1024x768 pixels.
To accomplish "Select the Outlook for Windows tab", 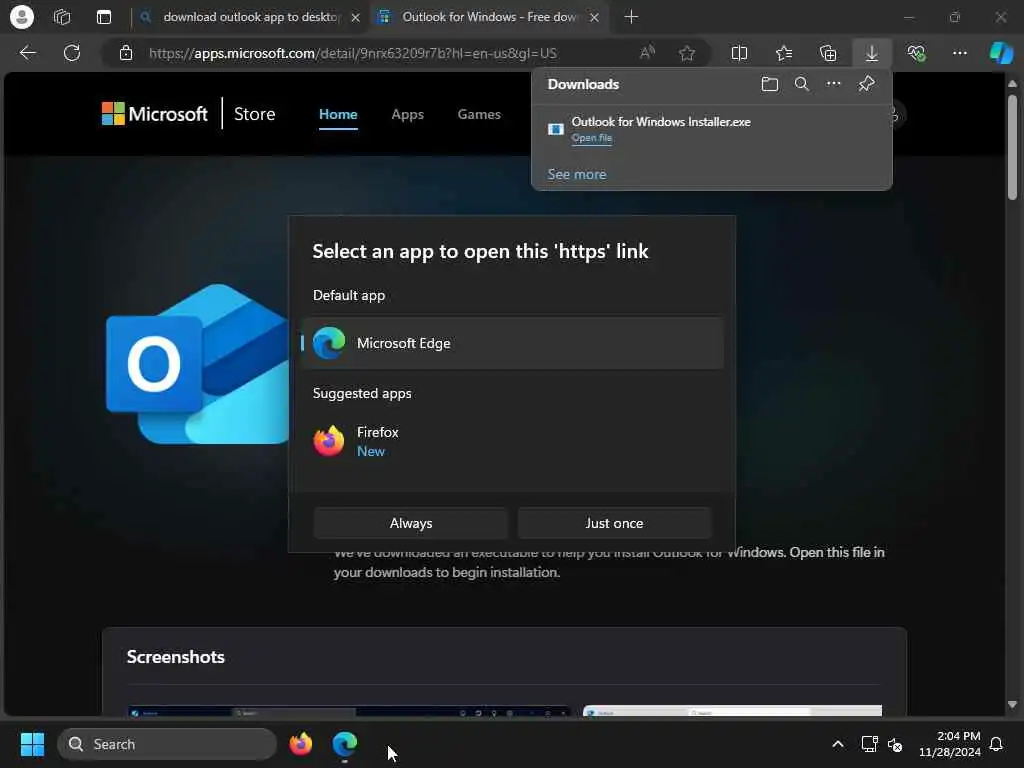I will pyautogui.click(x=488, y=17).
